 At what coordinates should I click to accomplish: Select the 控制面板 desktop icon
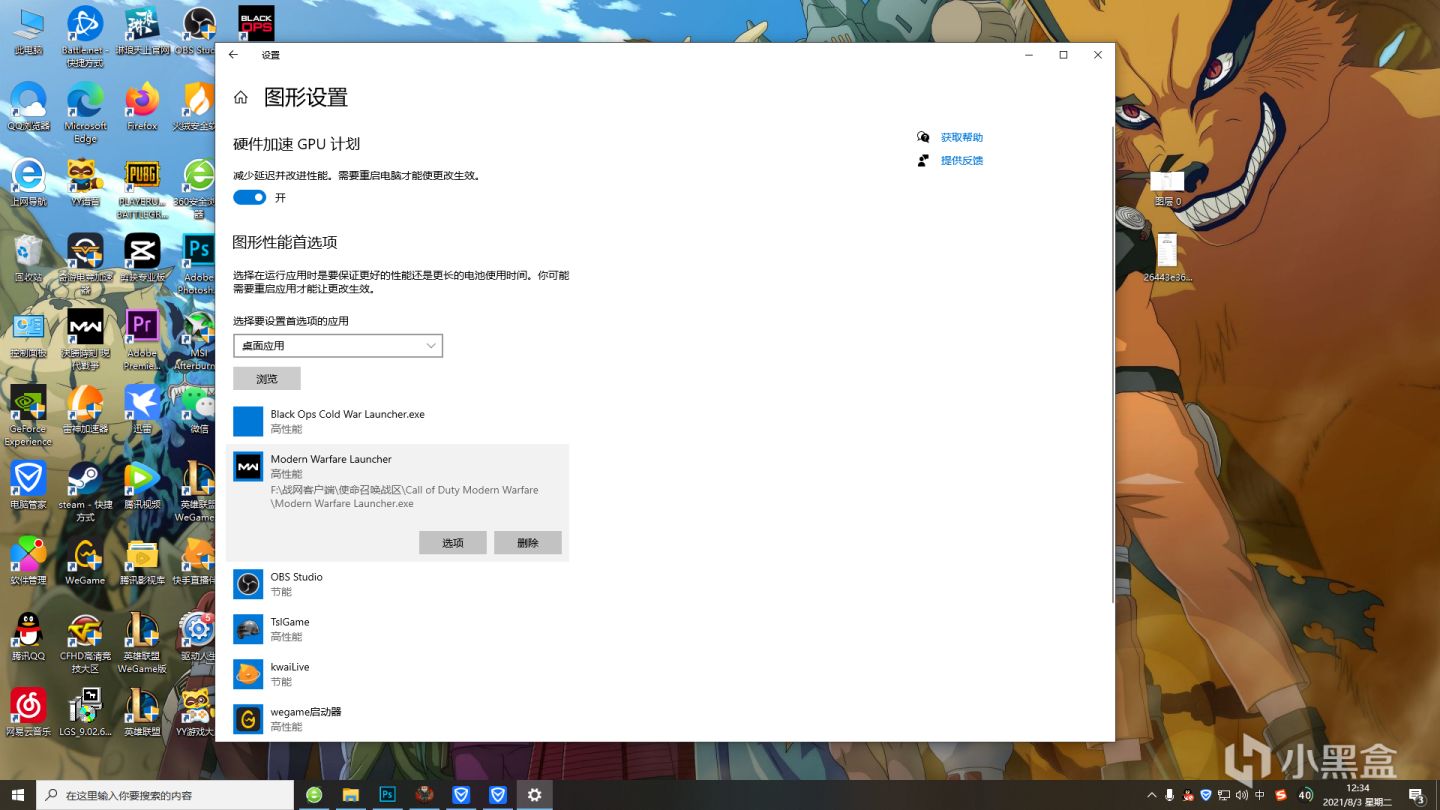28,335
